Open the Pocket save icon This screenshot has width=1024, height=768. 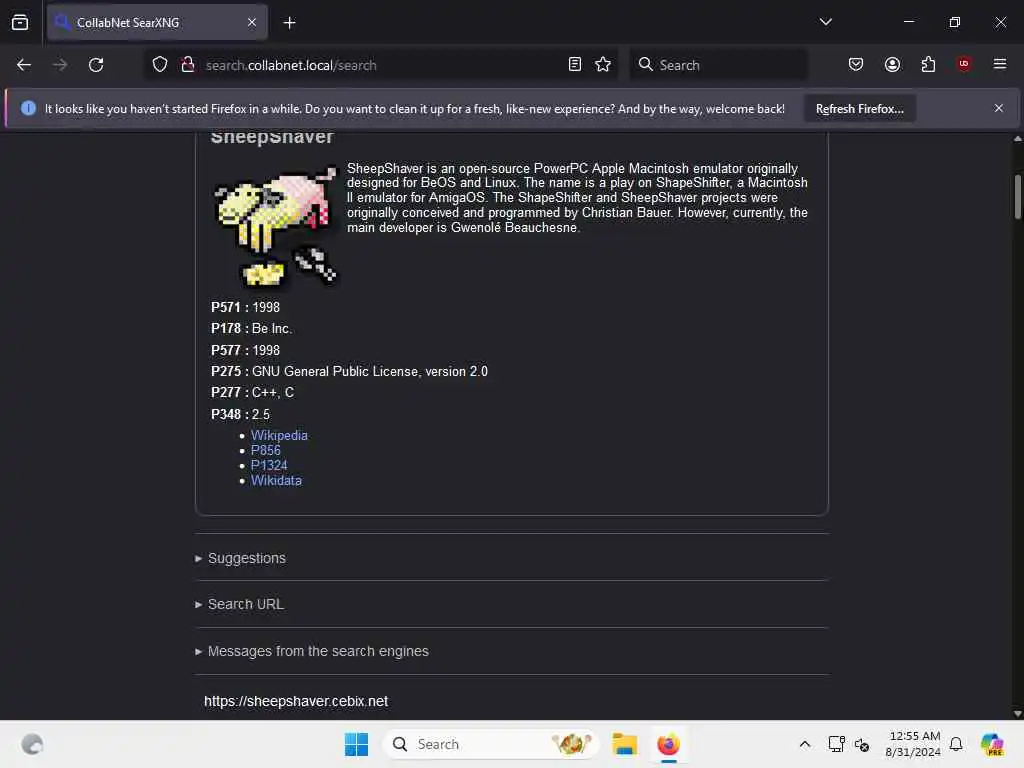856,64
